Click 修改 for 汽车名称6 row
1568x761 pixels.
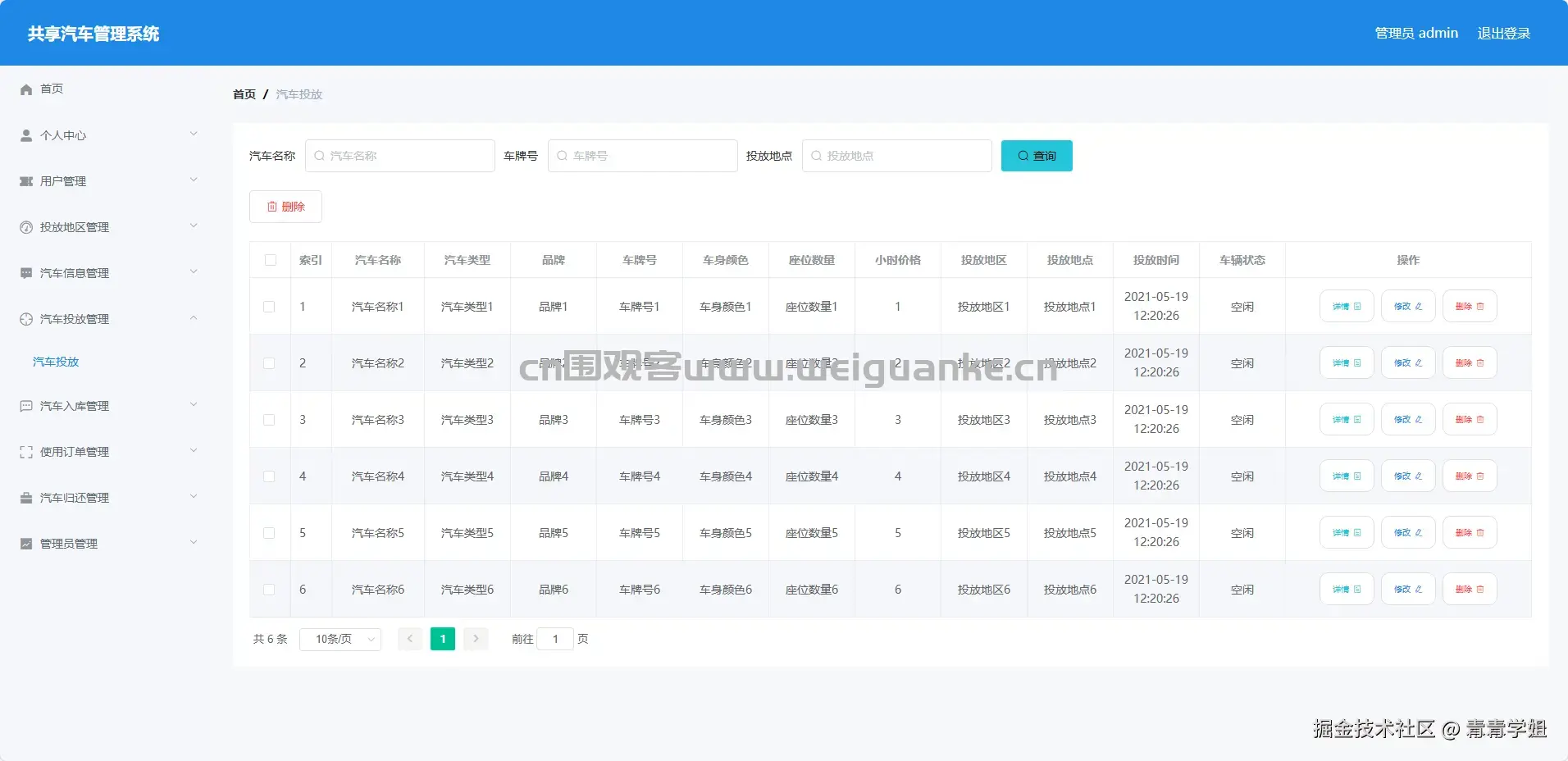(1408, 589)
